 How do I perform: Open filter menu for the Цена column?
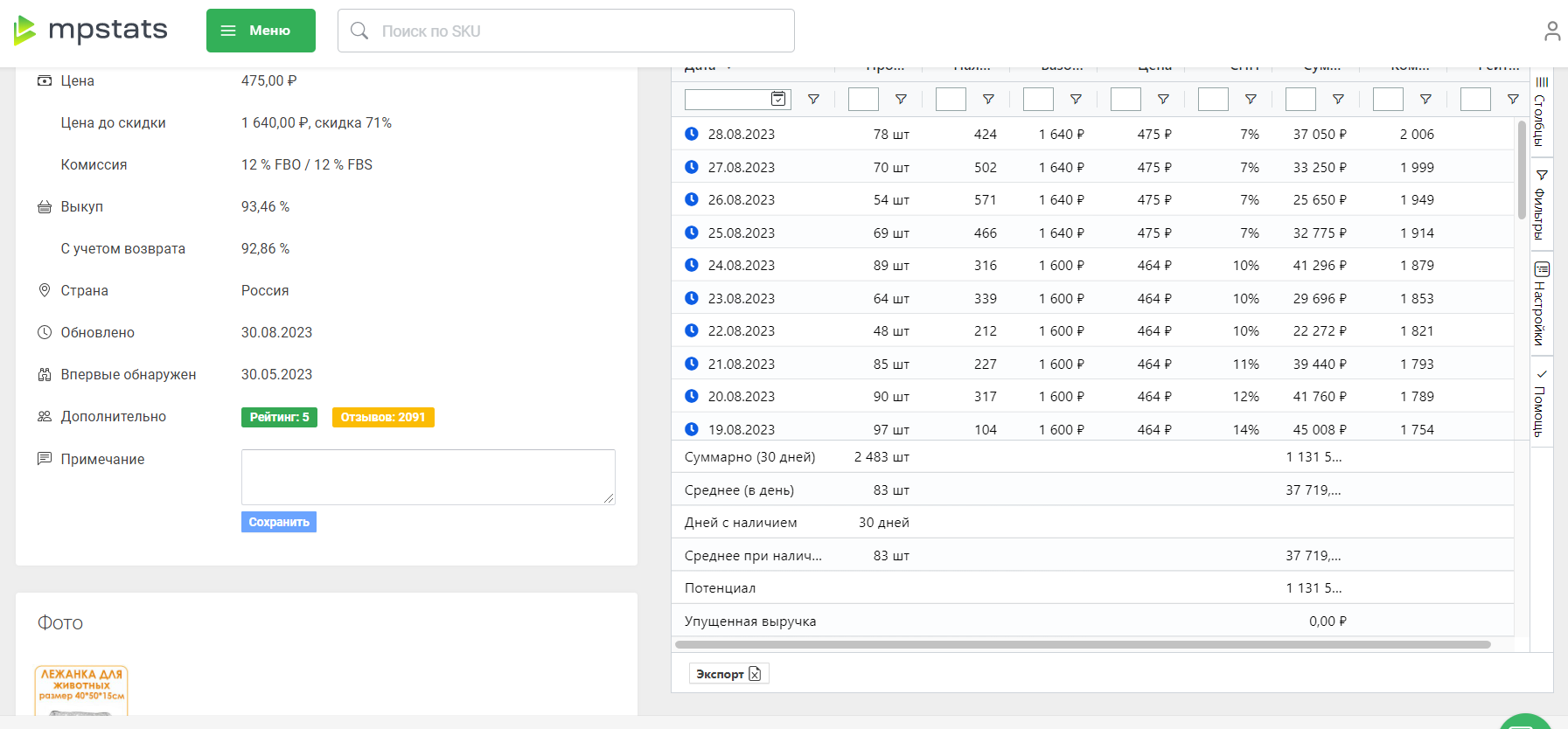click(1163, 100)
